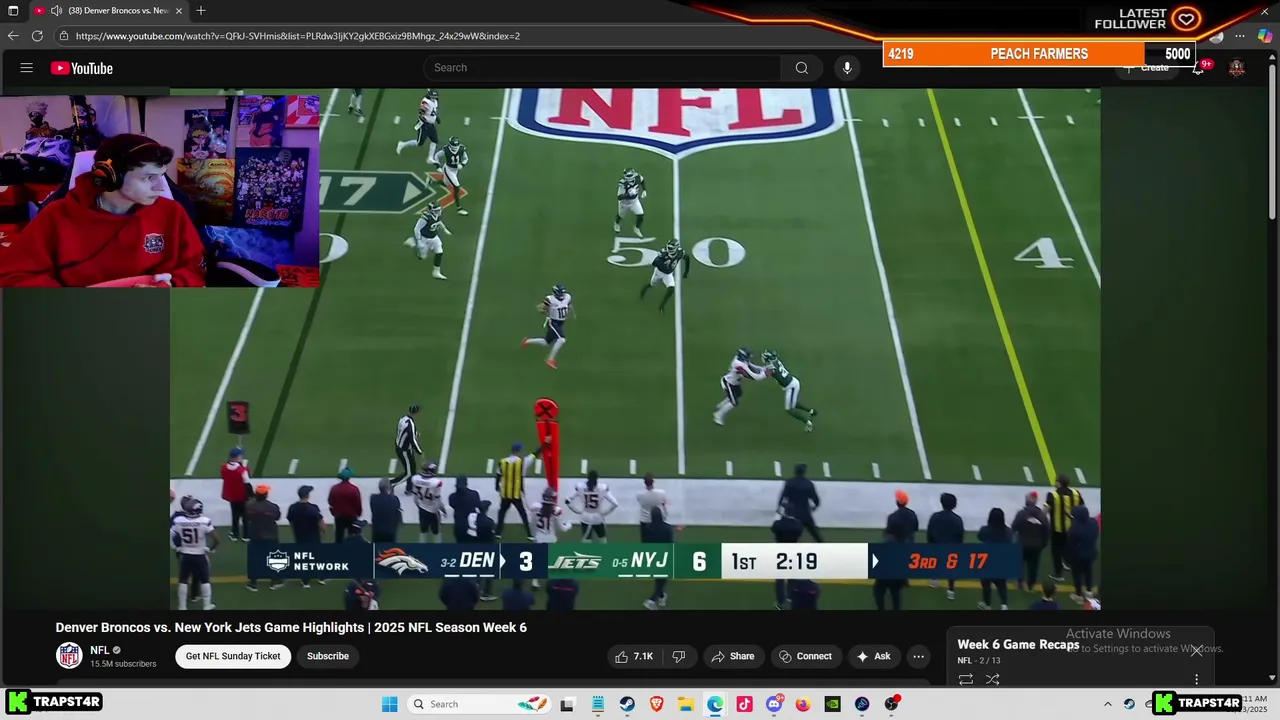This screenshot has height=720, width=1280.
Task: Toggle loop playlist in Week 6 Game Recaps
Action: click(966, 679)
